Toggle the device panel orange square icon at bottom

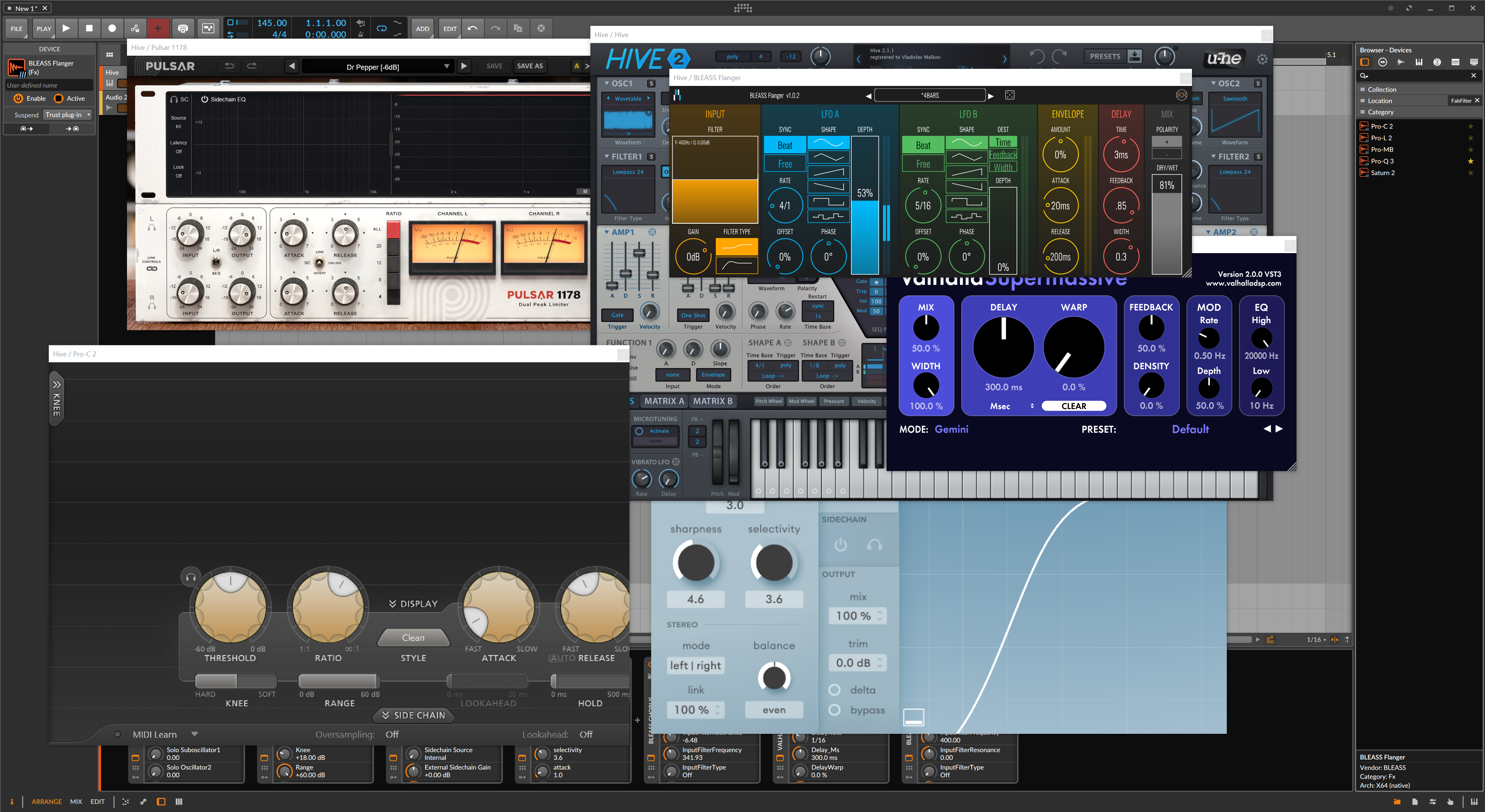161,802
